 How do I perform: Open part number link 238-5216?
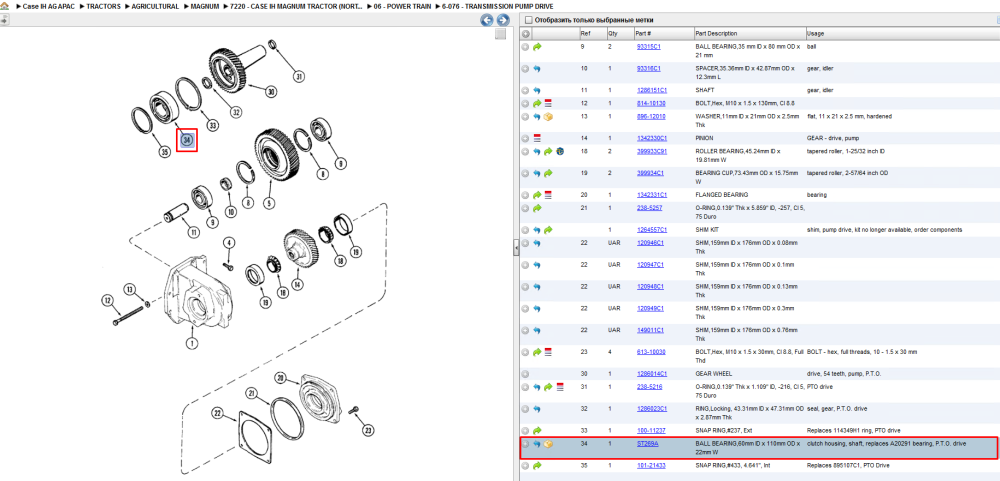pyautogui.click(x=648, y=387)
